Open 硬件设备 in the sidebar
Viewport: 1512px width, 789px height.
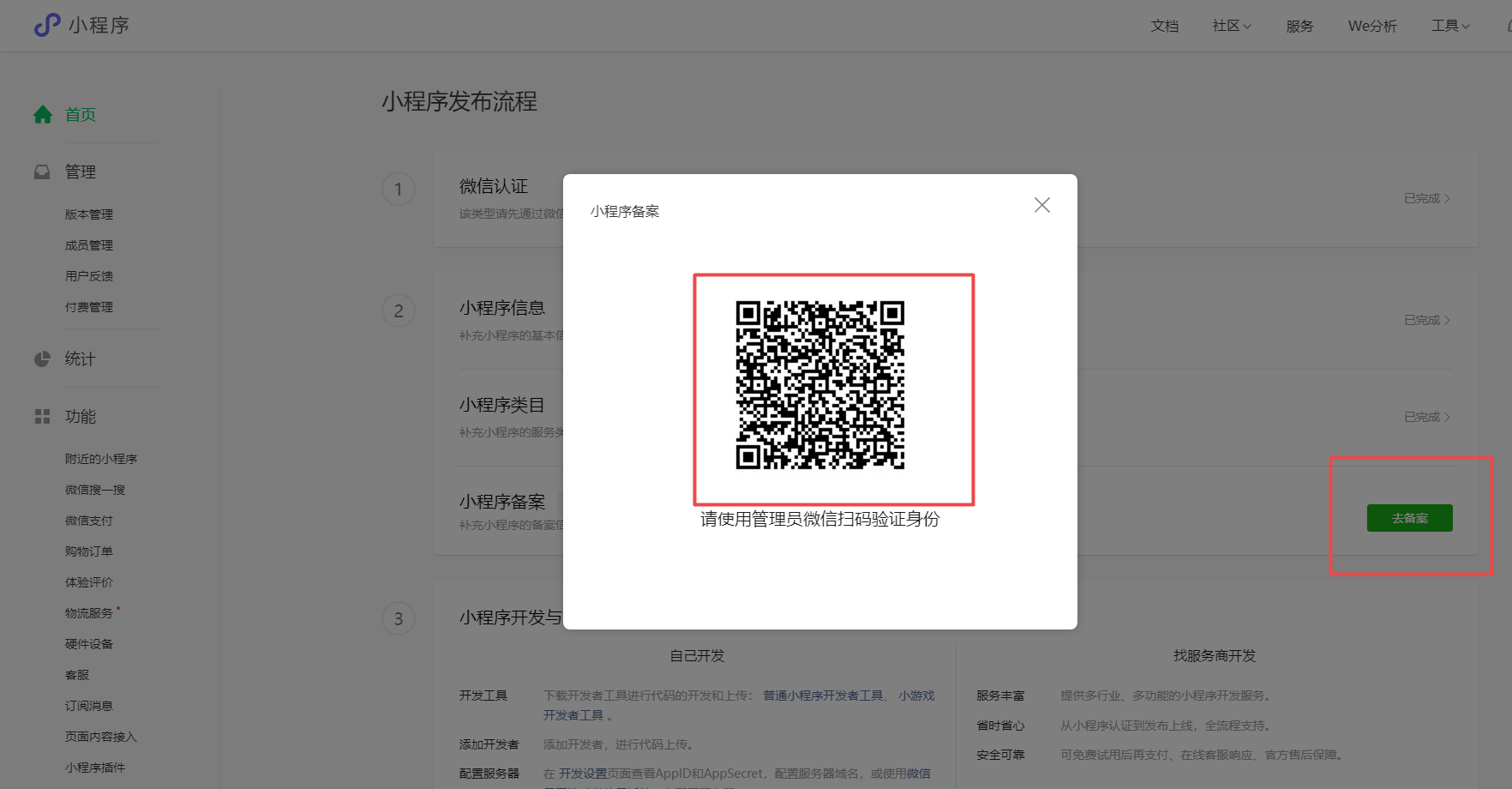point(89,644)
